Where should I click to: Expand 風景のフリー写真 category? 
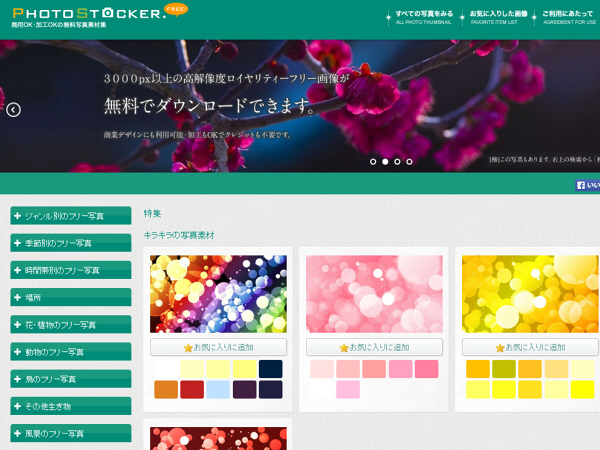(x=71, y=433)
